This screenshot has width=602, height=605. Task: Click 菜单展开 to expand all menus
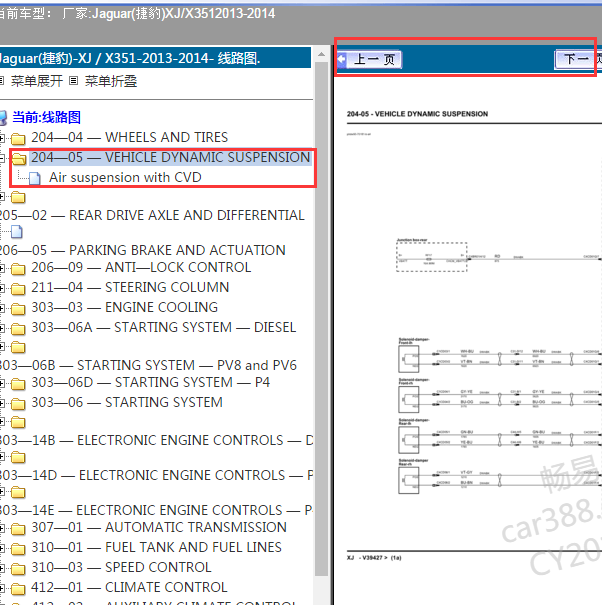pos(37,81)
